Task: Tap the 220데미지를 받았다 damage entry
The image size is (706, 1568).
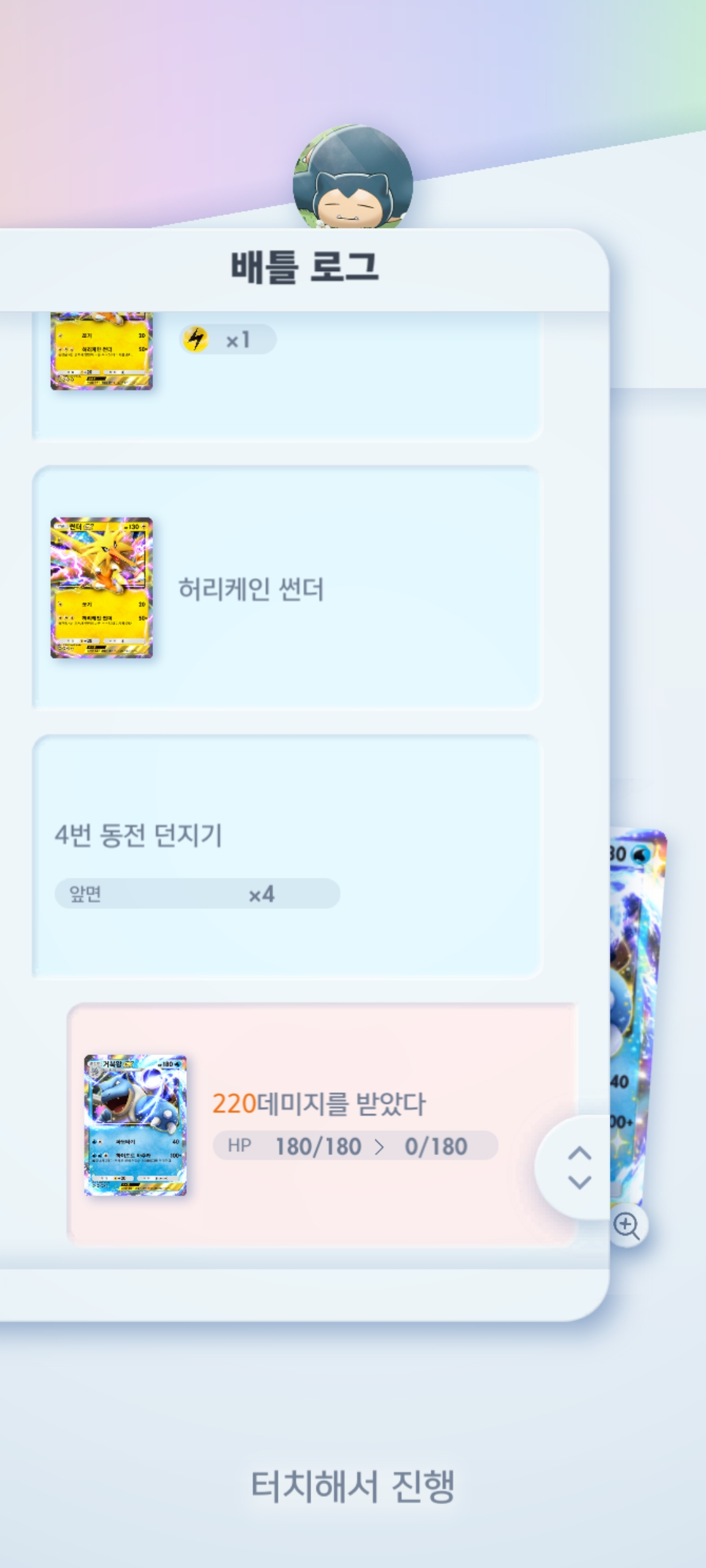Action: [323, 1125]
